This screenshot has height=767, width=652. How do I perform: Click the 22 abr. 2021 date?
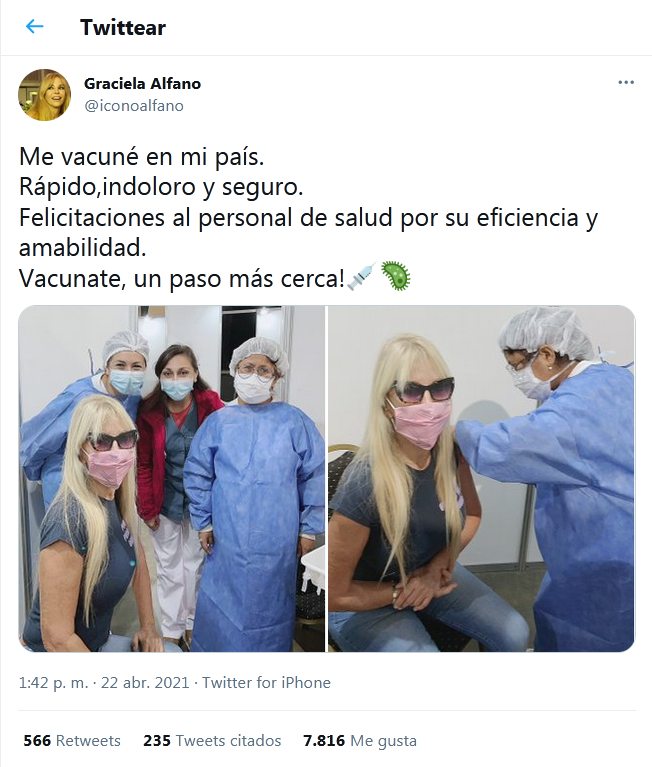click(145, 682)
